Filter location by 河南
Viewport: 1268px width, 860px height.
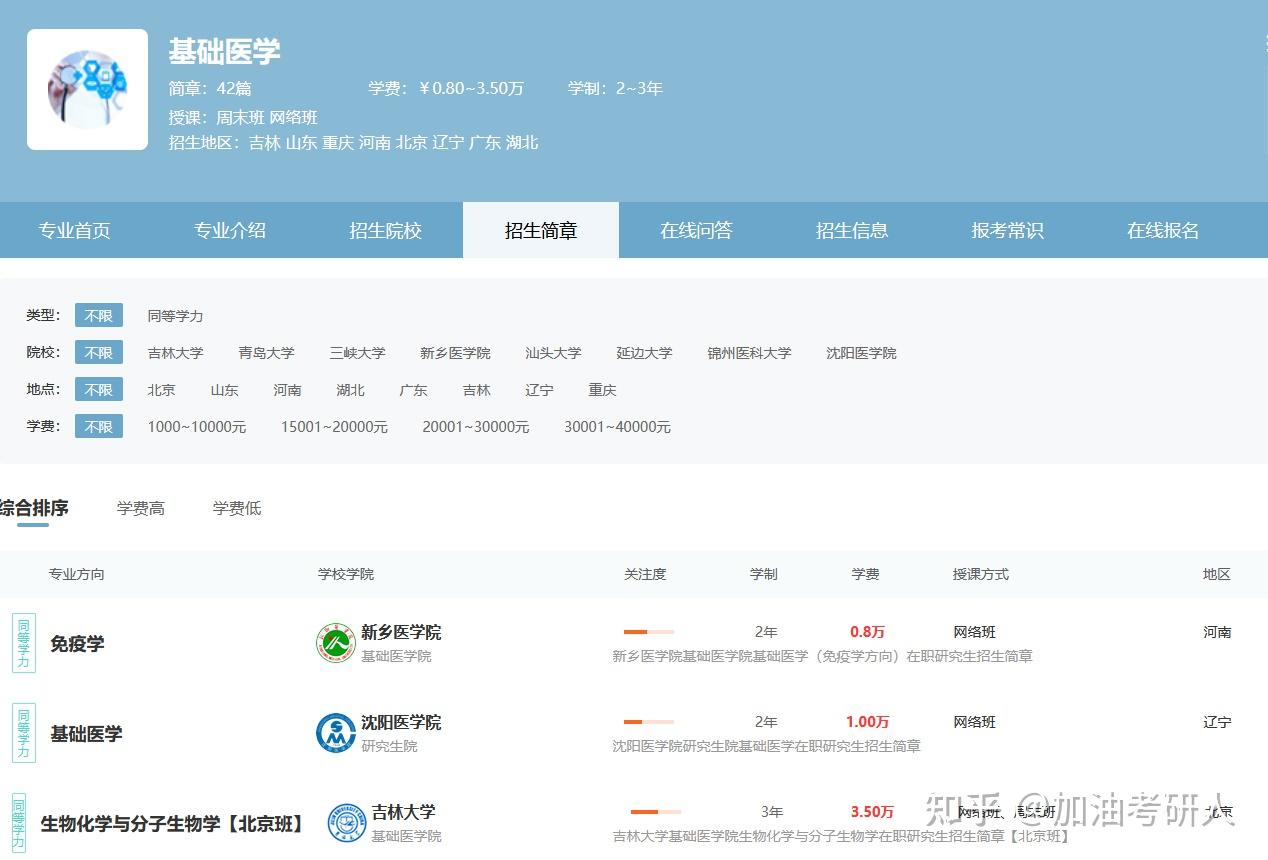[x=287, y=389]
